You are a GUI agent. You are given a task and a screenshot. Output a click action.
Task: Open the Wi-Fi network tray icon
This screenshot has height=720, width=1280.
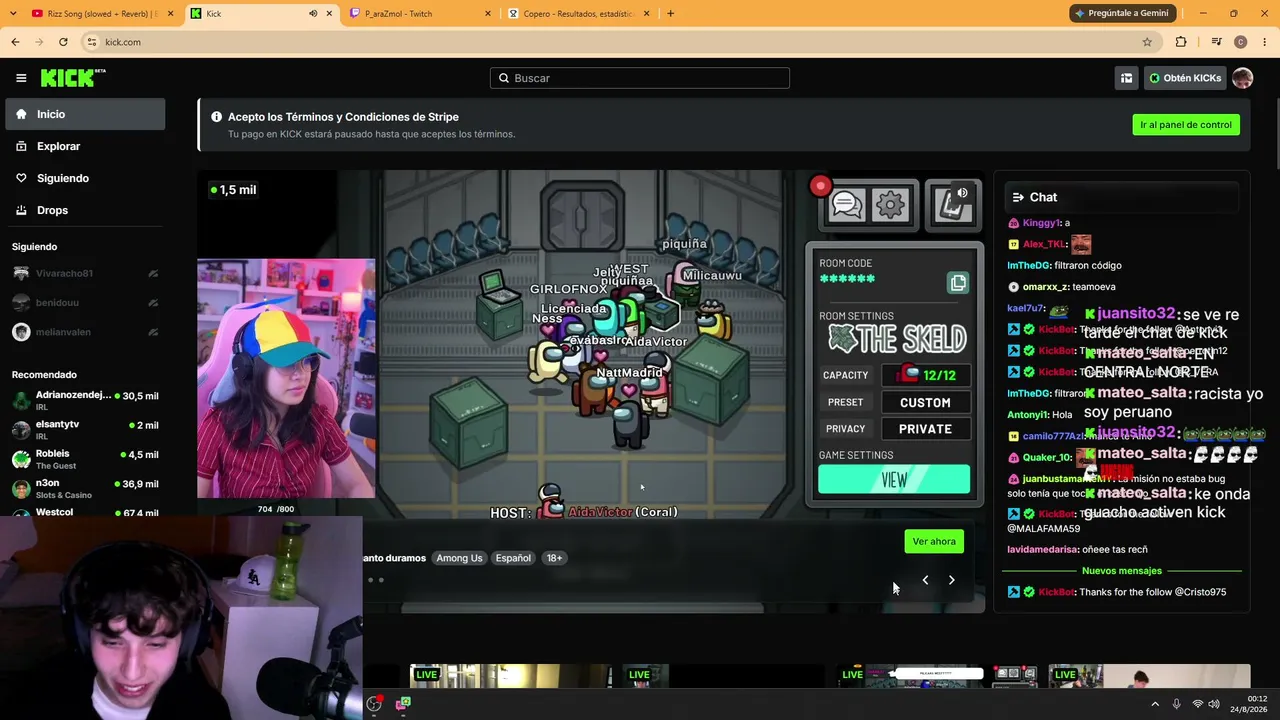point(1198,704)
